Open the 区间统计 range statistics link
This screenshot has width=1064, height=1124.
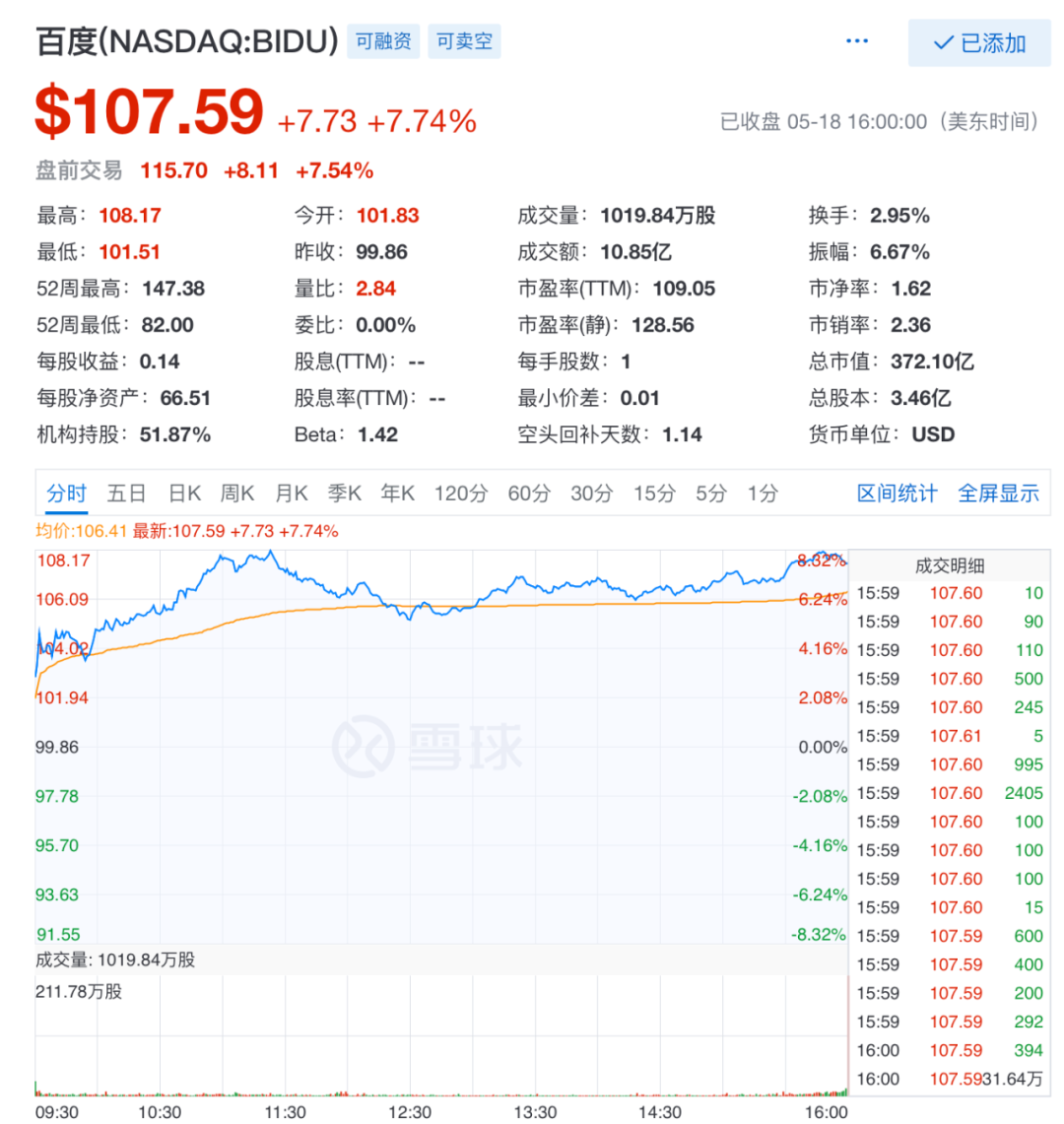tap(897, 494)
